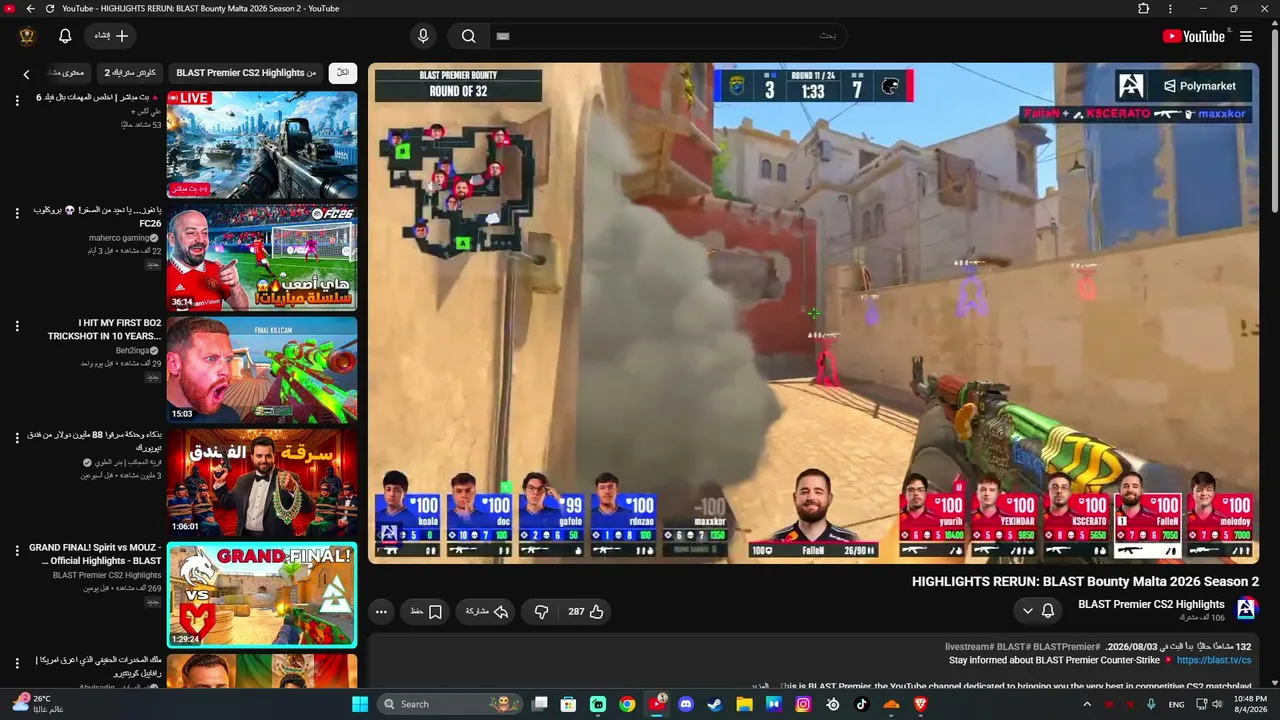Open the LIVE battlefield stream thumbnail

point(262,145)
